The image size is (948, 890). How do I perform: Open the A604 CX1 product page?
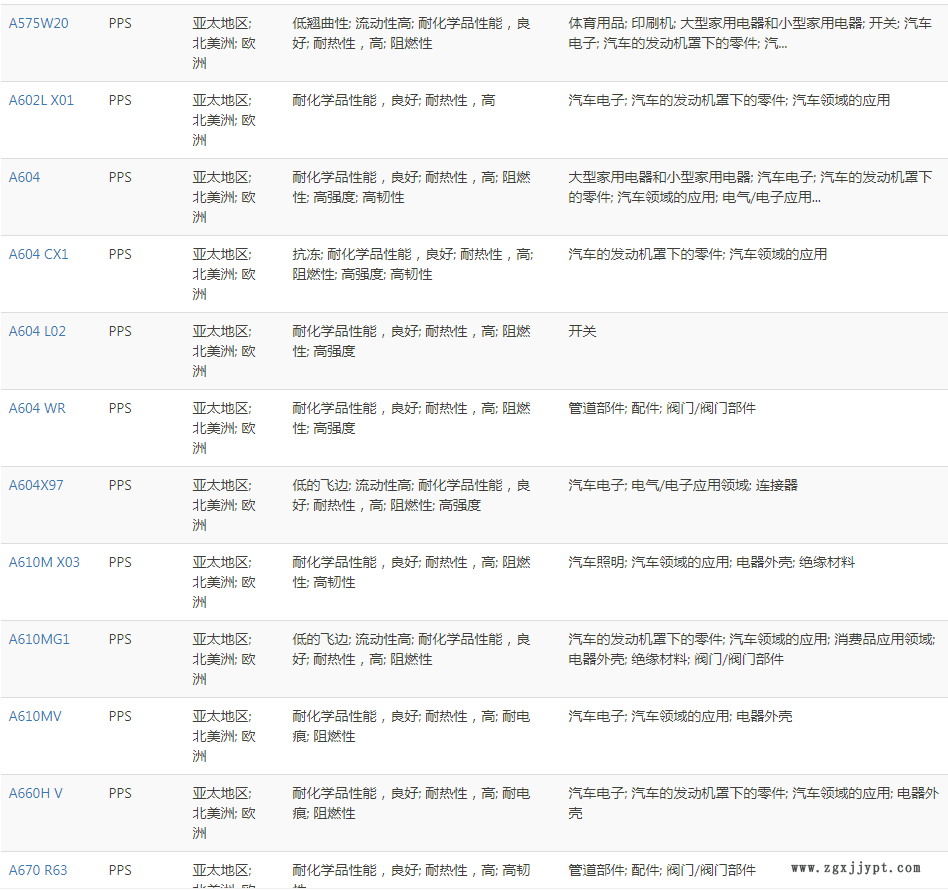click(x=39, y=254)
